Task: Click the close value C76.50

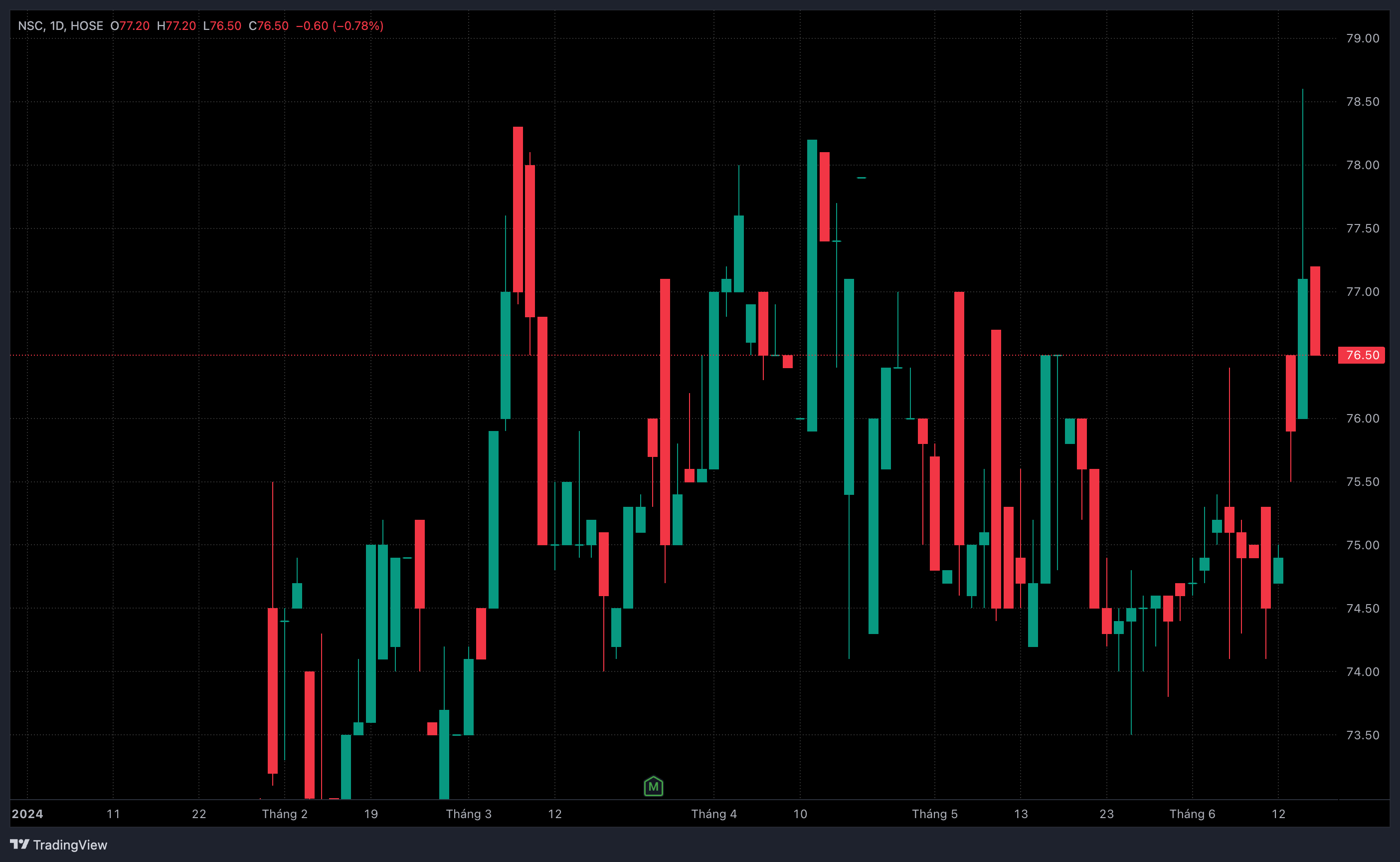Action: [x=268, y=25]
